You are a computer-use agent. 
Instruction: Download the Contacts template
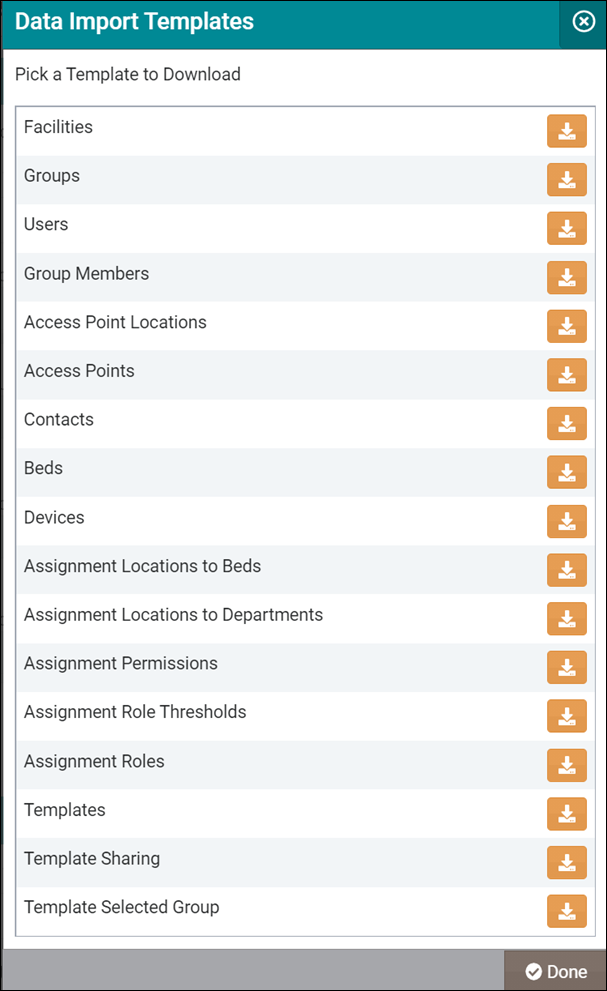click(x=566, y=424)
